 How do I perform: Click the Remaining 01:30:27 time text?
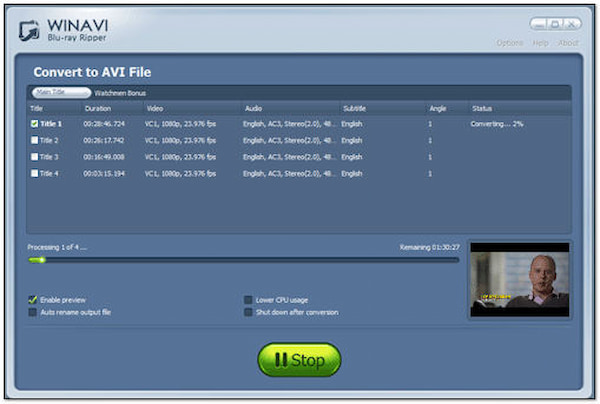[429, 247]
